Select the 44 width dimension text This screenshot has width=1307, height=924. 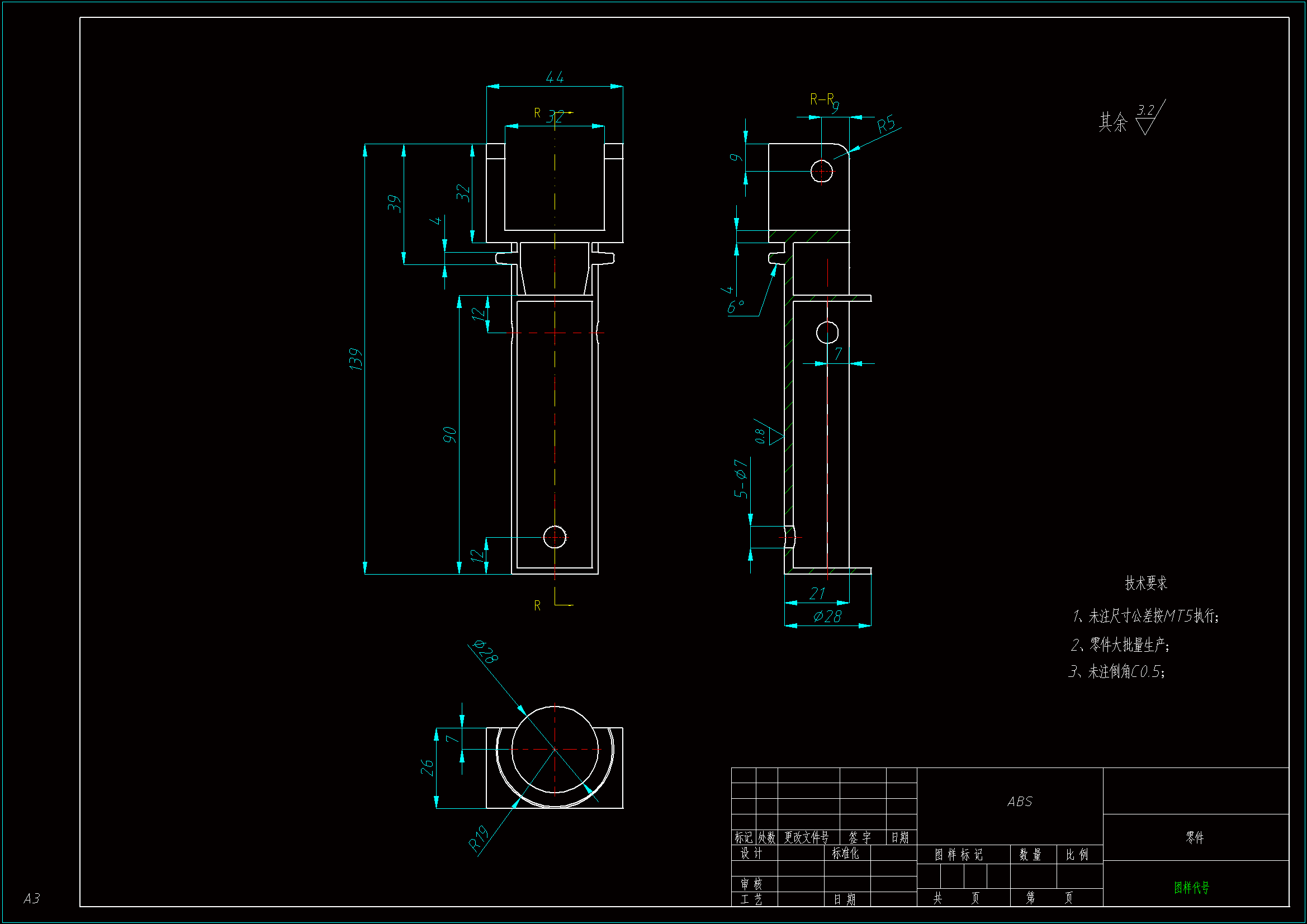555,77
